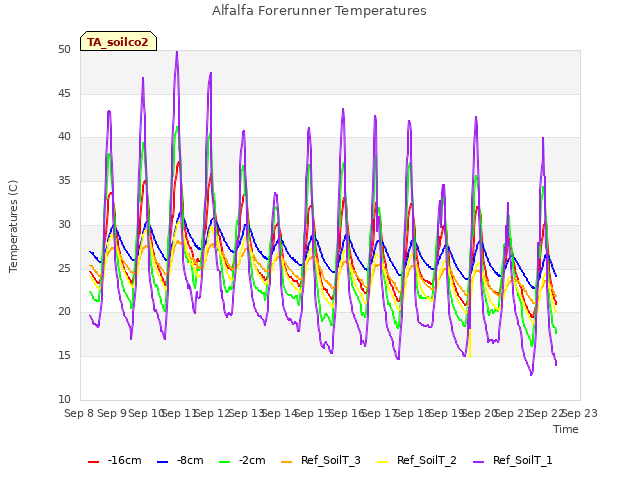Click the Time x-axis title

coord(566,429)
